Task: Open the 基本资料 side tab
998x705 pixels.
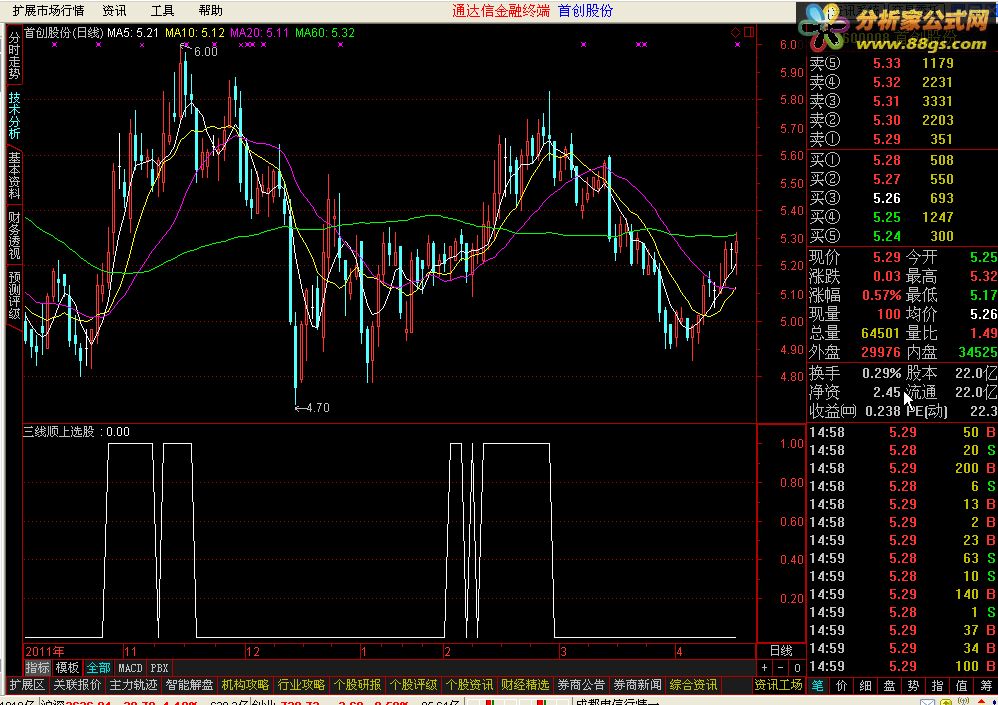Action: [14, 175]
